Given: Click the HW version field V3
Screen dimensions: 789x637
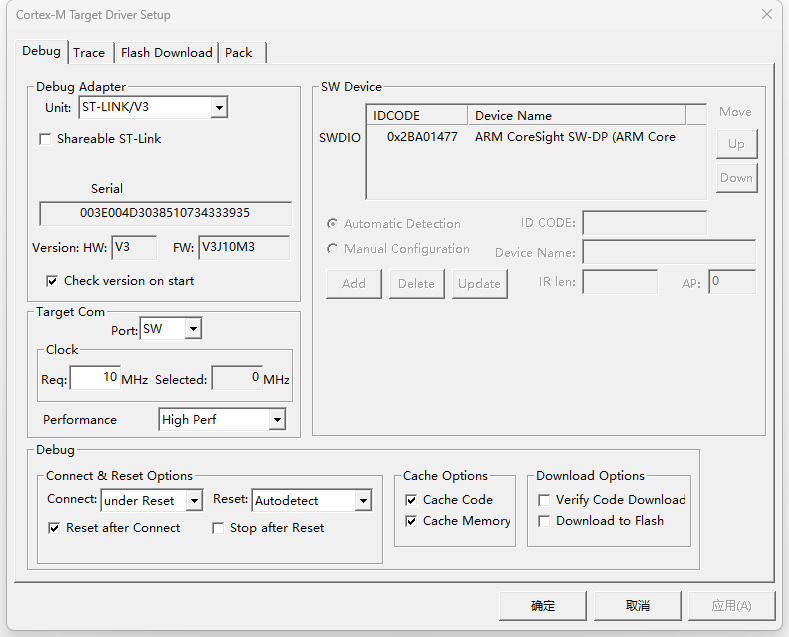Looking at the screenshot, I should point(134,247).
